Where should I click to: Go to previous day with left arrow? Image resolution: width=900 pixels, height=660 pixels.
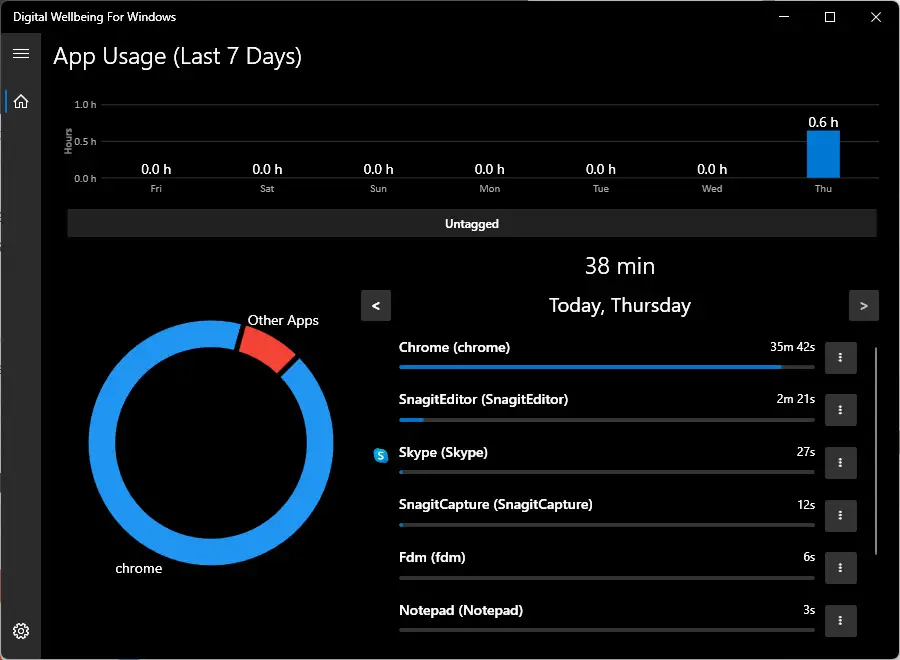[x=376, y=306]
